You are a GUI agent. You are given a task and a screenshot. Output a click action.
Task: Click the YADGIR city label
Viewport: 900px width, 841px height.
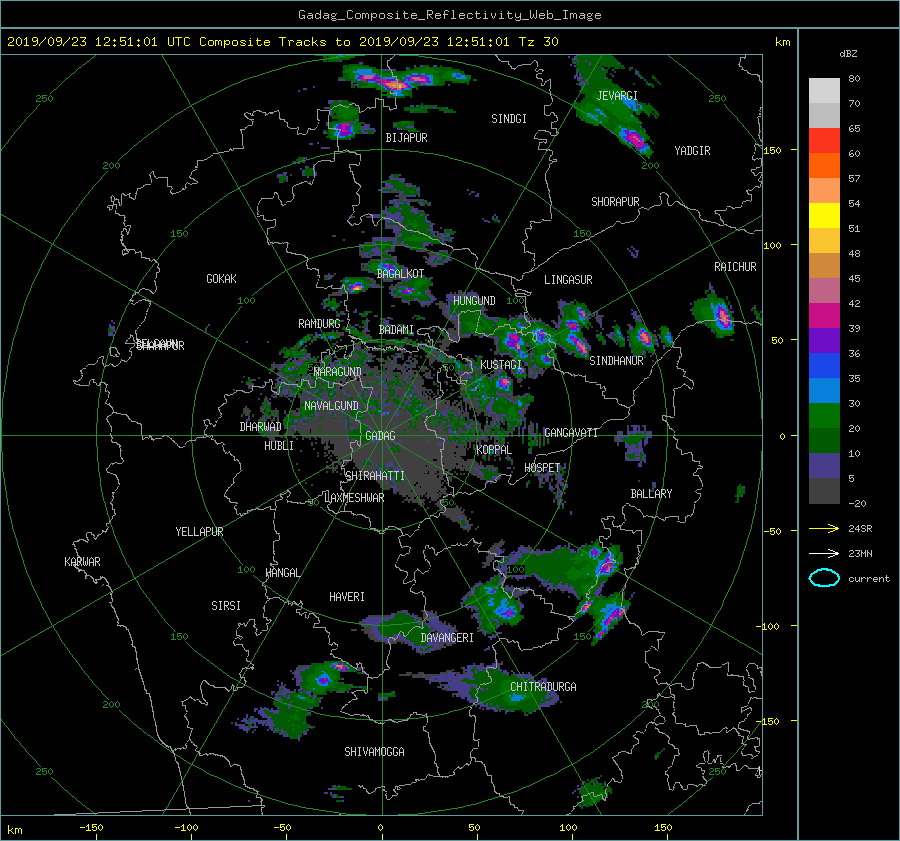[692, 150]
